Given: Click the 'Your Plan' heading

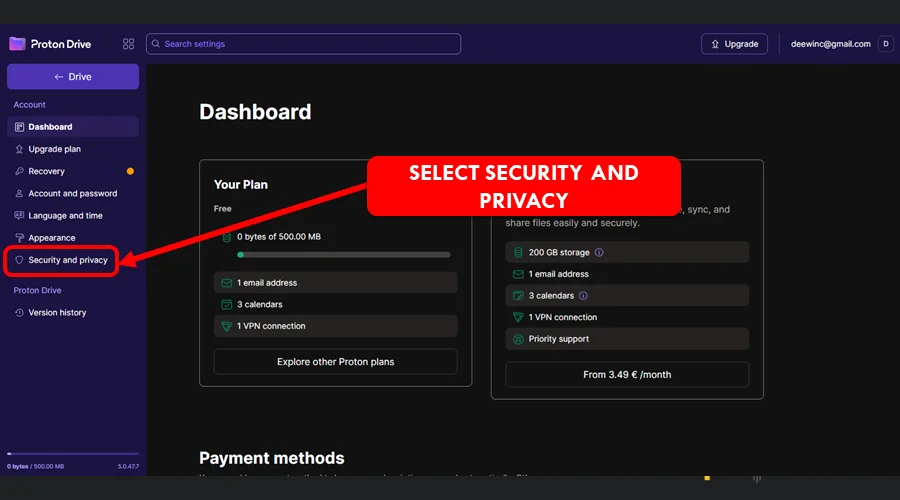Looking at the screenshot, I should [240, 185].
